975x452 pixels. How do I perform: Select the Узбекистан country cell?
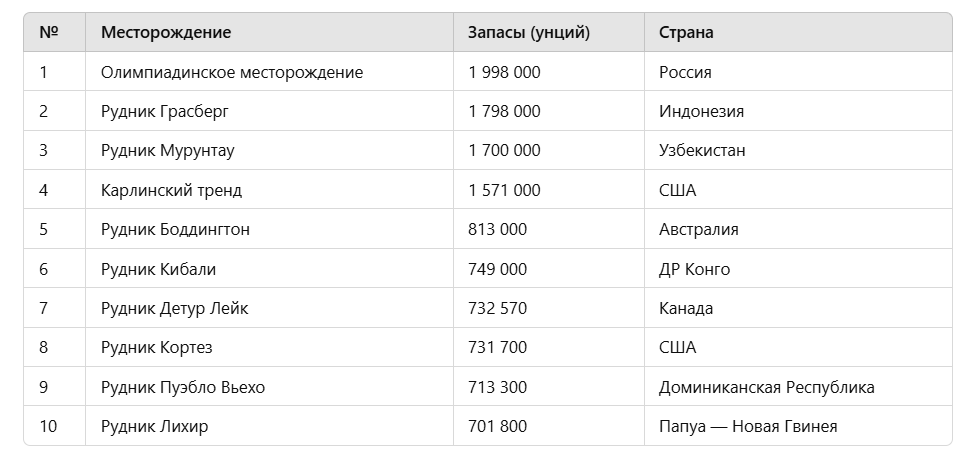click(702, 151)
